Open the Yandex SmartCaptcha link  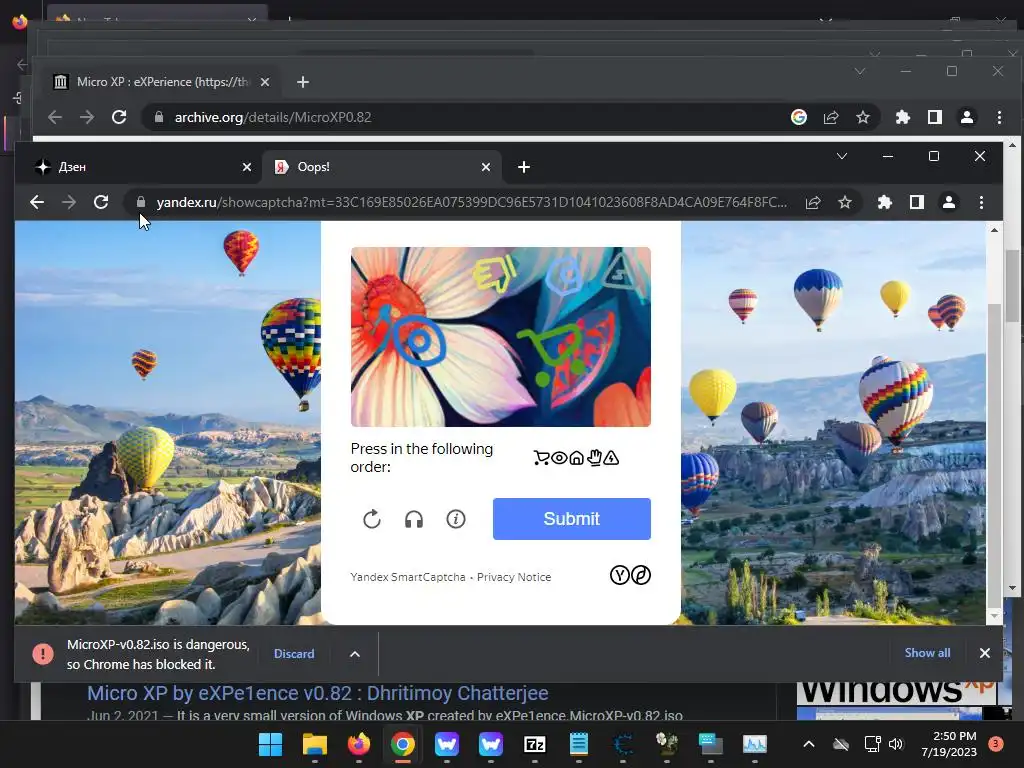(408, 577)
